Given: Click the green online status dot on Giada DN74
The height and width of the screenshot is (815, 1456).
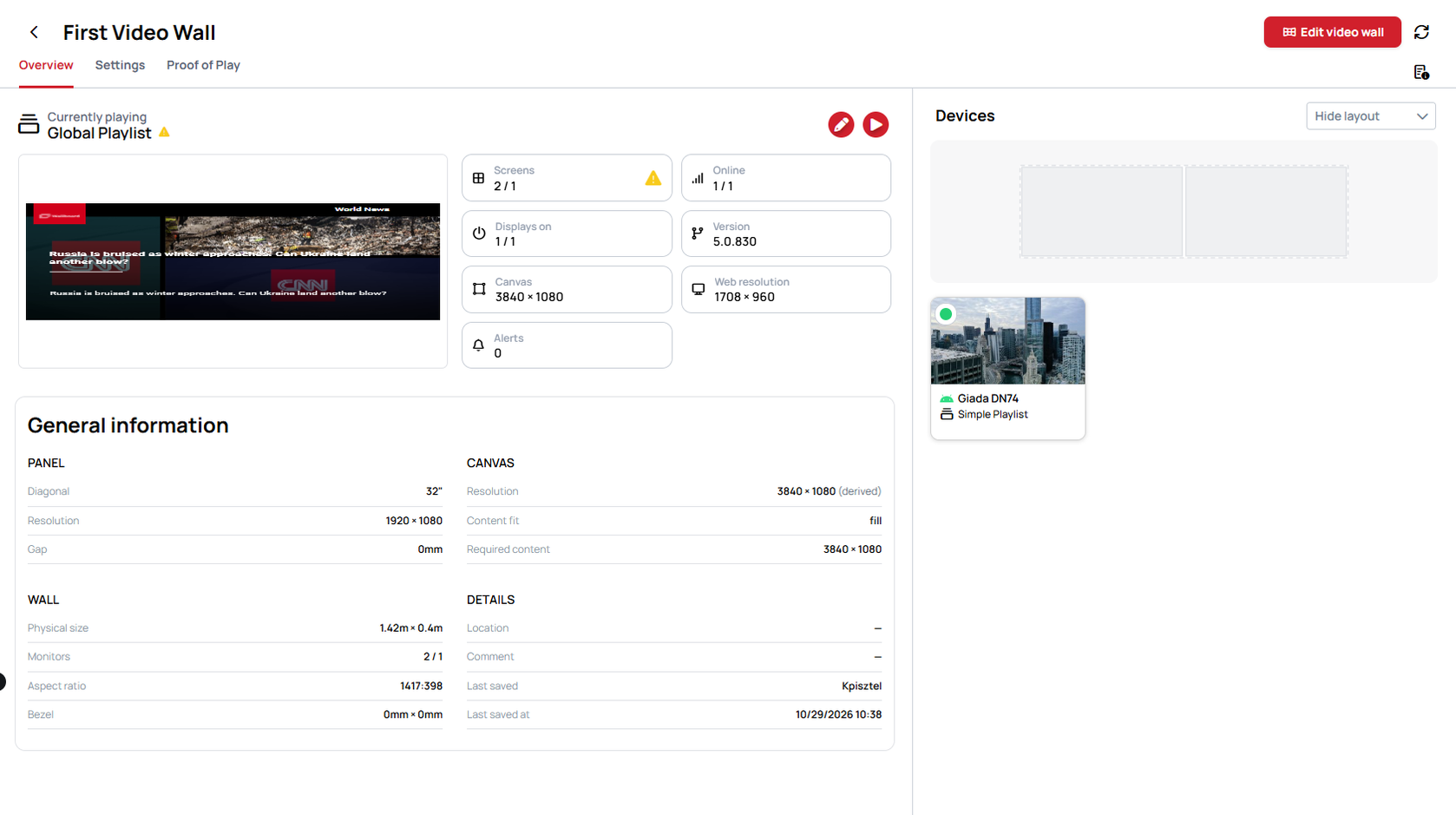Looking at the screenshot, I should pyautogui.click(x=946, y=314).
